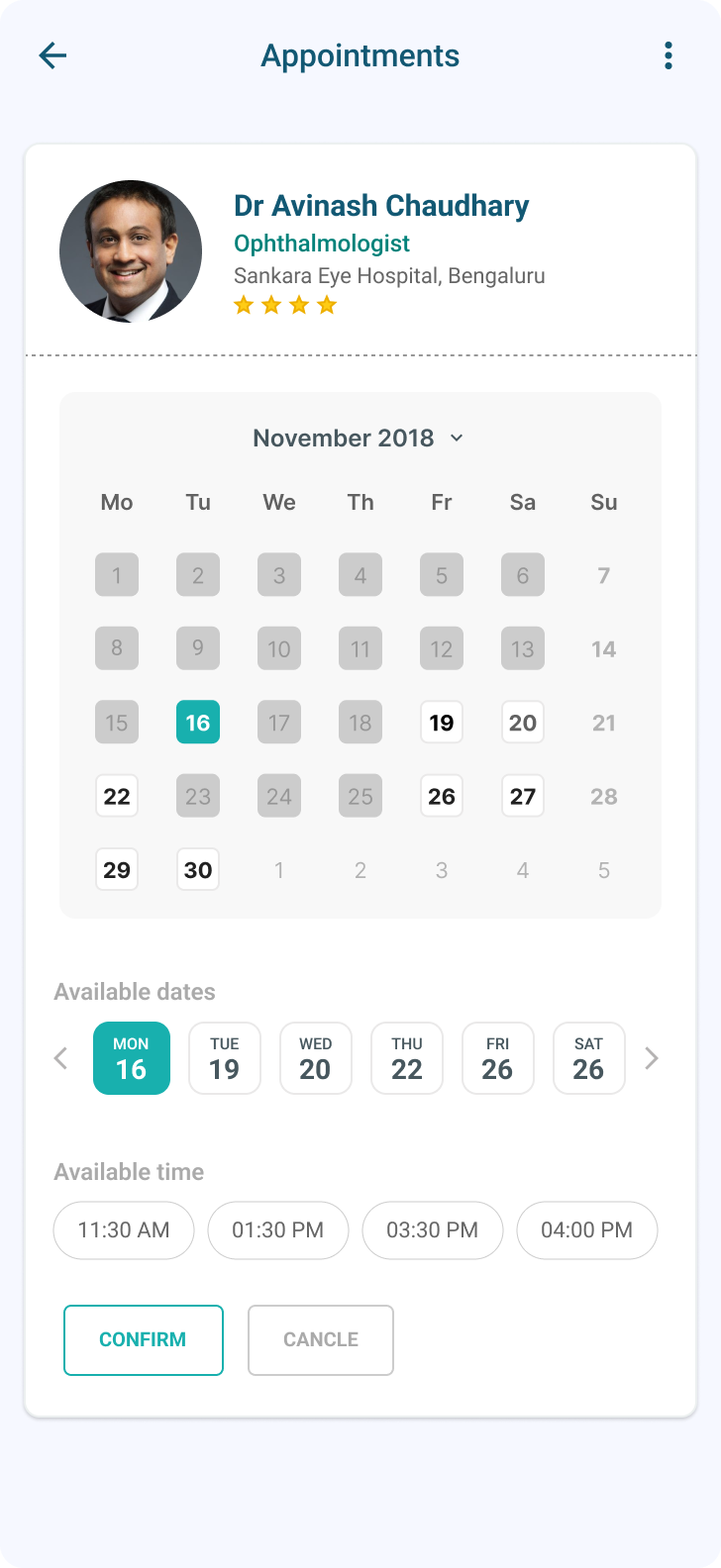Confirm the appointment with CONFIRM button
This screenshot has width=721, height=1568.
[x=144, y=1340]
